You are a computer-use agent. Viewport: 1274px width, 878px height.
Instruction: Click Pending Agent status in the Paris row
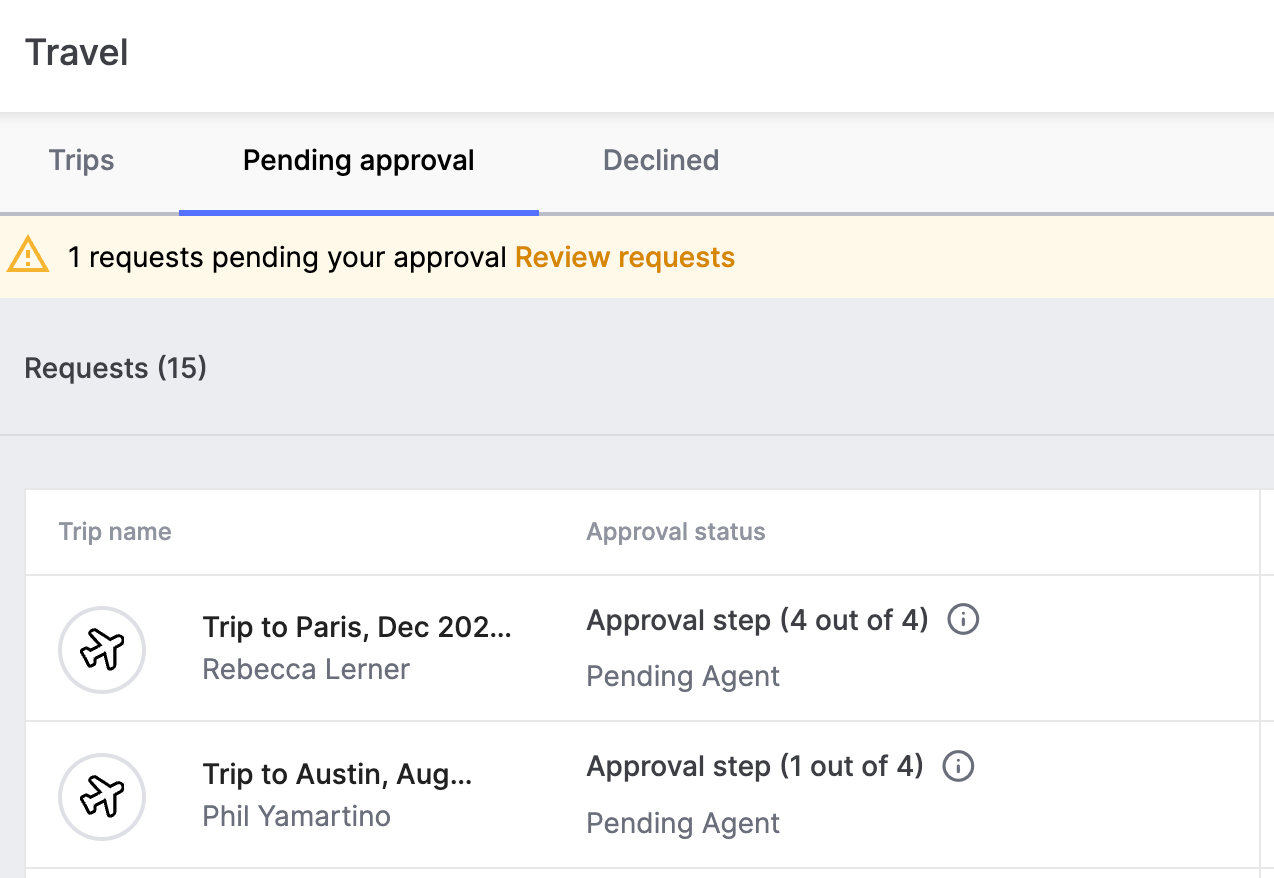pyautogui.click(x=682, y=677)
